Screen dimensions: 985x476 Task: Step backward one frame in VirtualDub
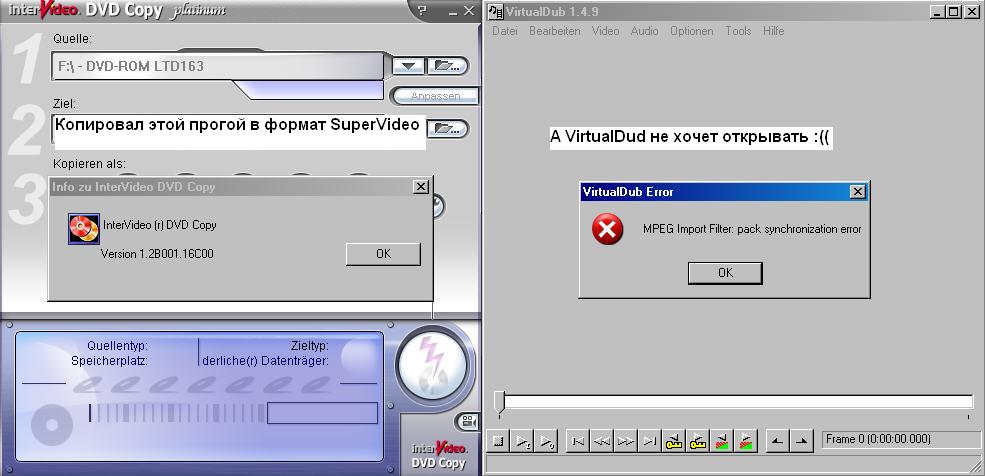click(x=602, y=441)
